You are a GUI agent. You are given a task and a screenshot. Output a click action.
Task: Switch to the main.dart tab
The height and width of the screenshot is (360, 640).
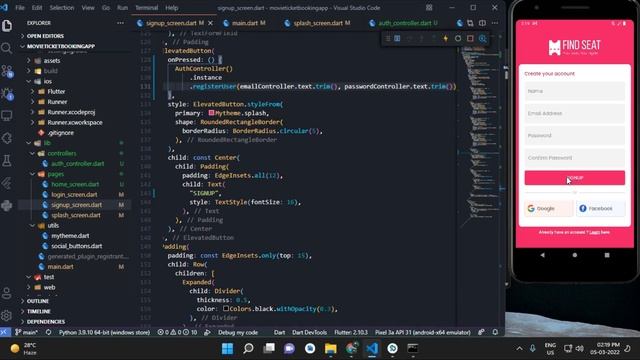(244, 23)
